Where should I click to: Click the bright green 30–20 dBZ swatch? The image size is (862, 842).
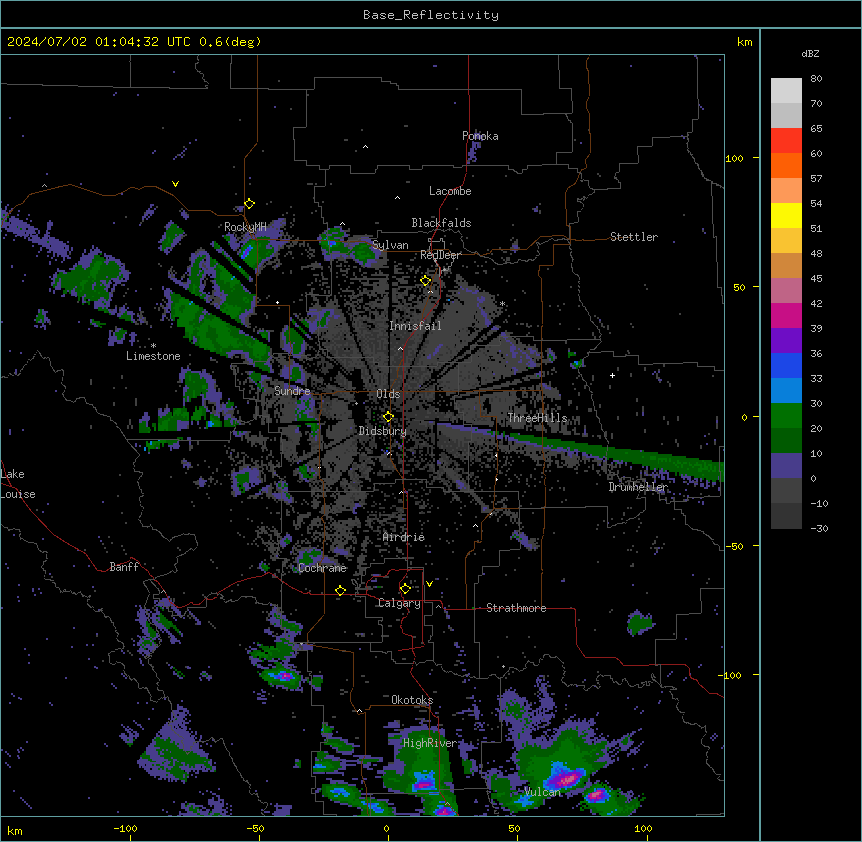[786, 416]
